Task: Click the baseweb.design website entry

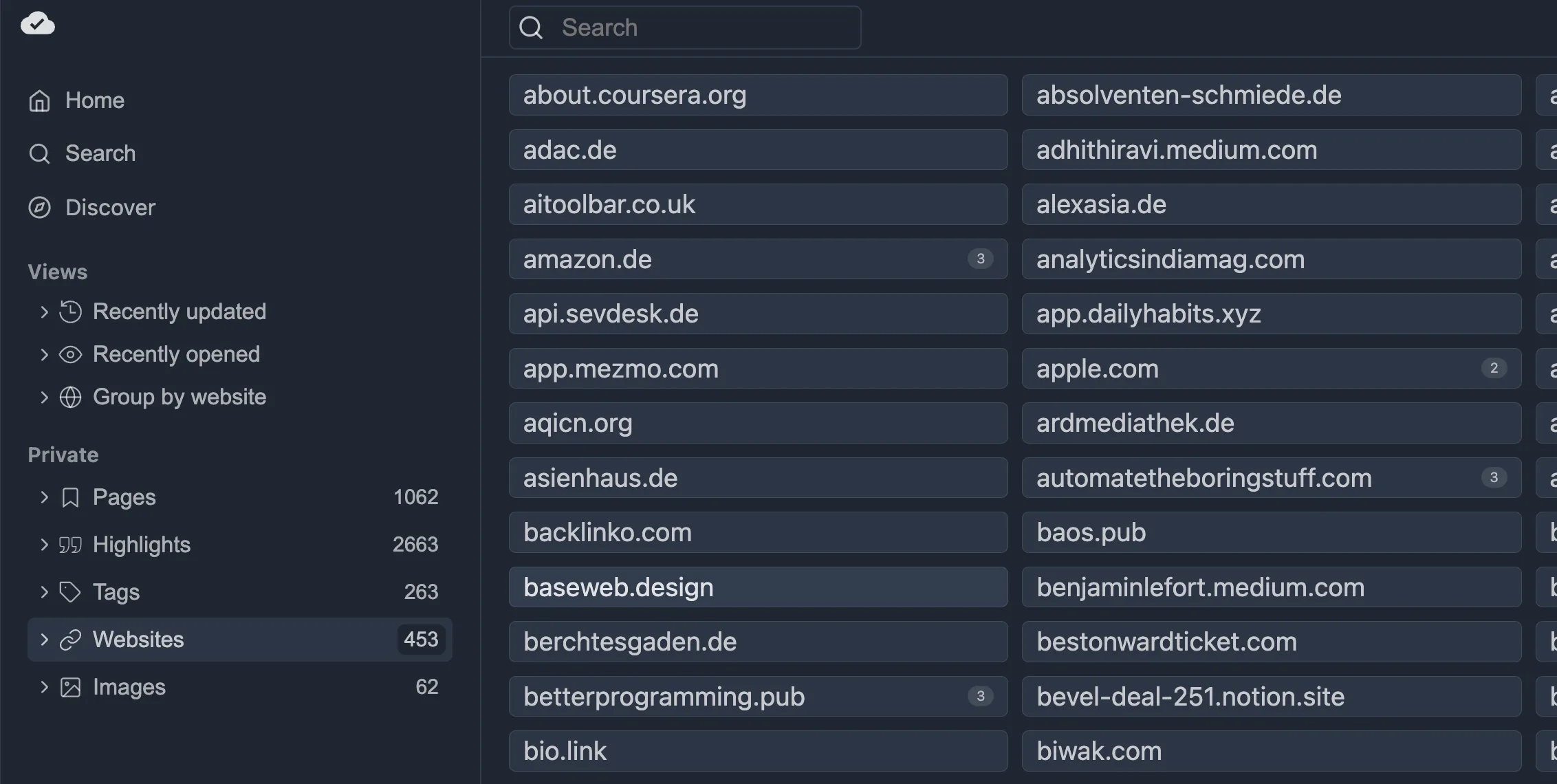Action: point(758,587)
